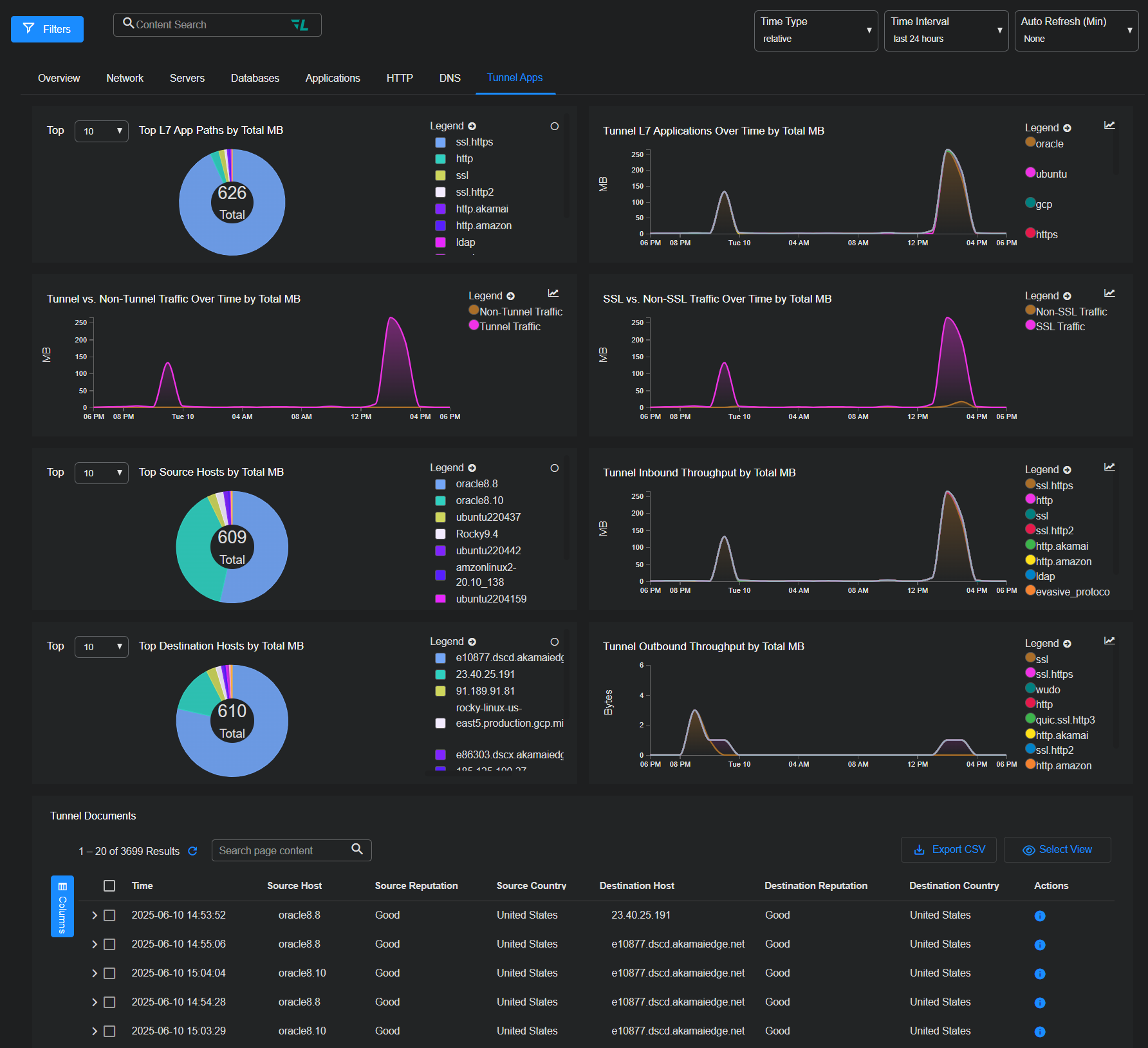Viewport: 1148px width, 1048px height.
Task: Click chart icon on Tunnel Inbound Throughput panel
Action: (x=1109, y=467)
